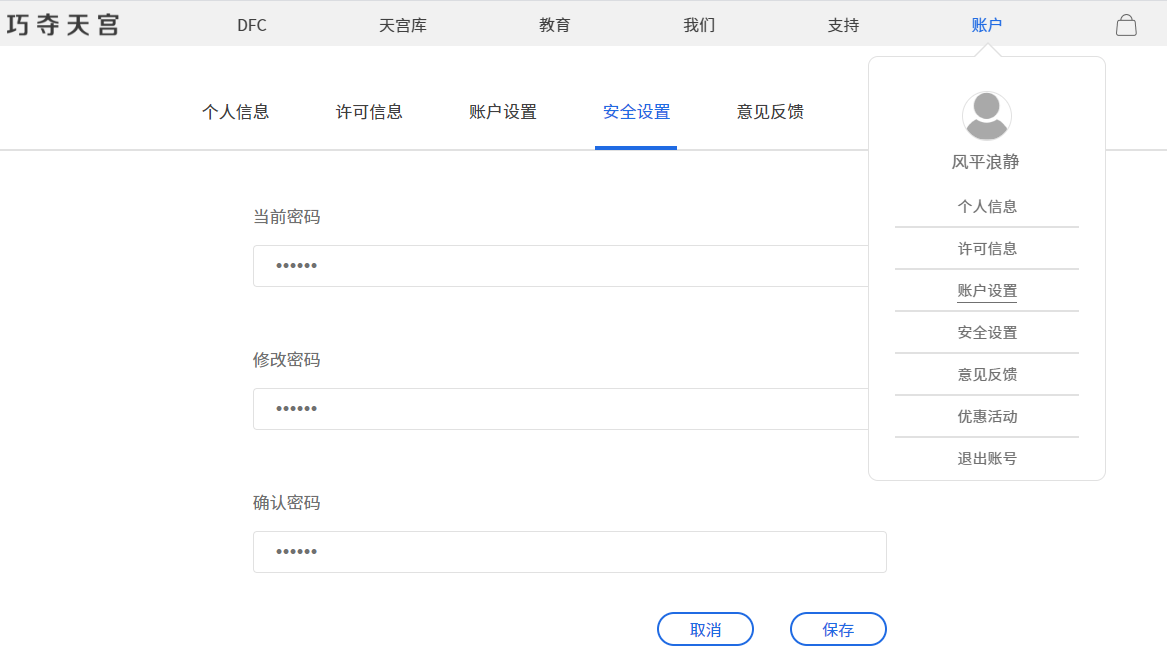This screenshot has width=1167, height=657.
Task: Go to 天宫库 in the top navigation
Action: [402, 25]
